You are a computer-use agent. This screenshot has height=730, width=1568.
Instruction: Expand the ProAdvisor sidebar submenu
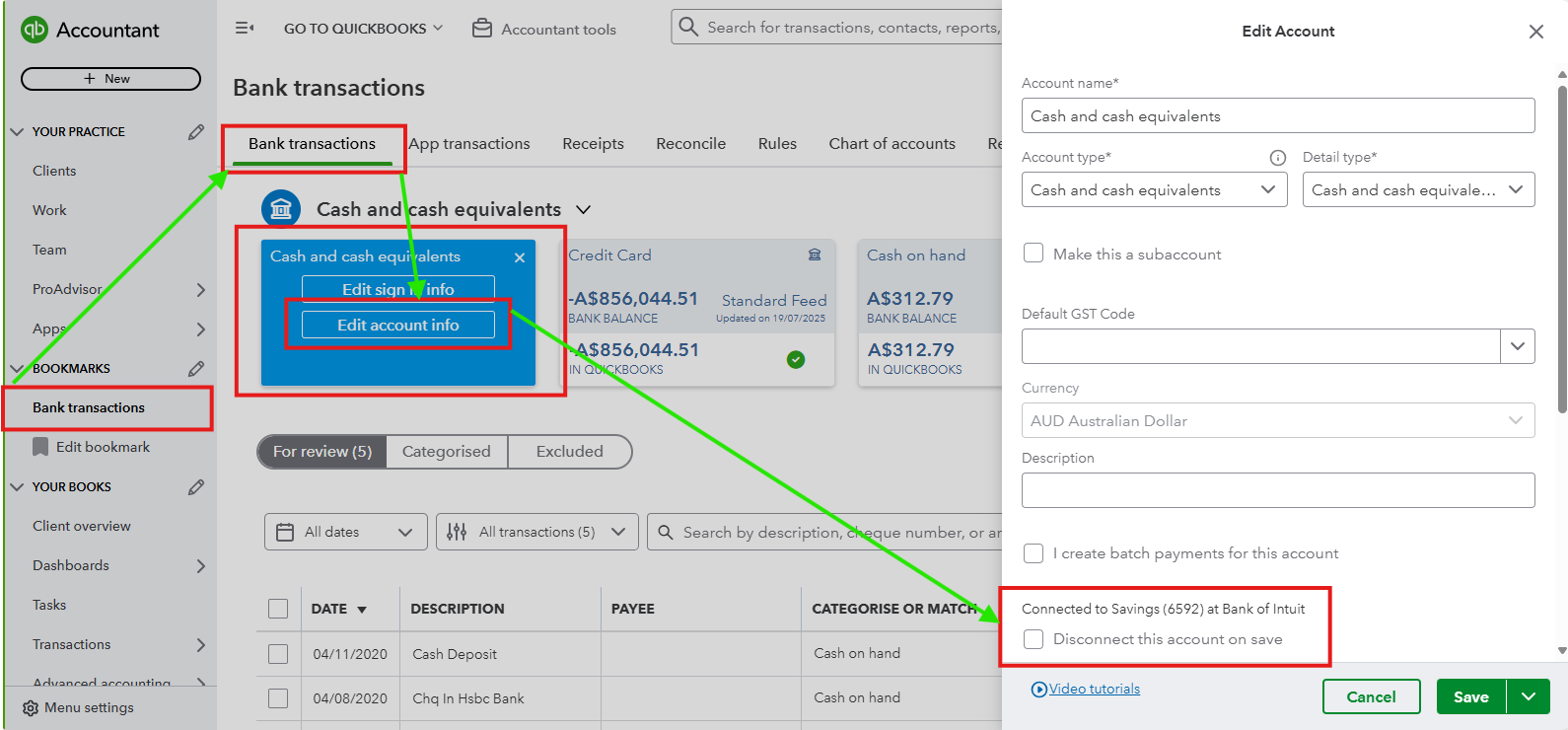pos(200,289)
